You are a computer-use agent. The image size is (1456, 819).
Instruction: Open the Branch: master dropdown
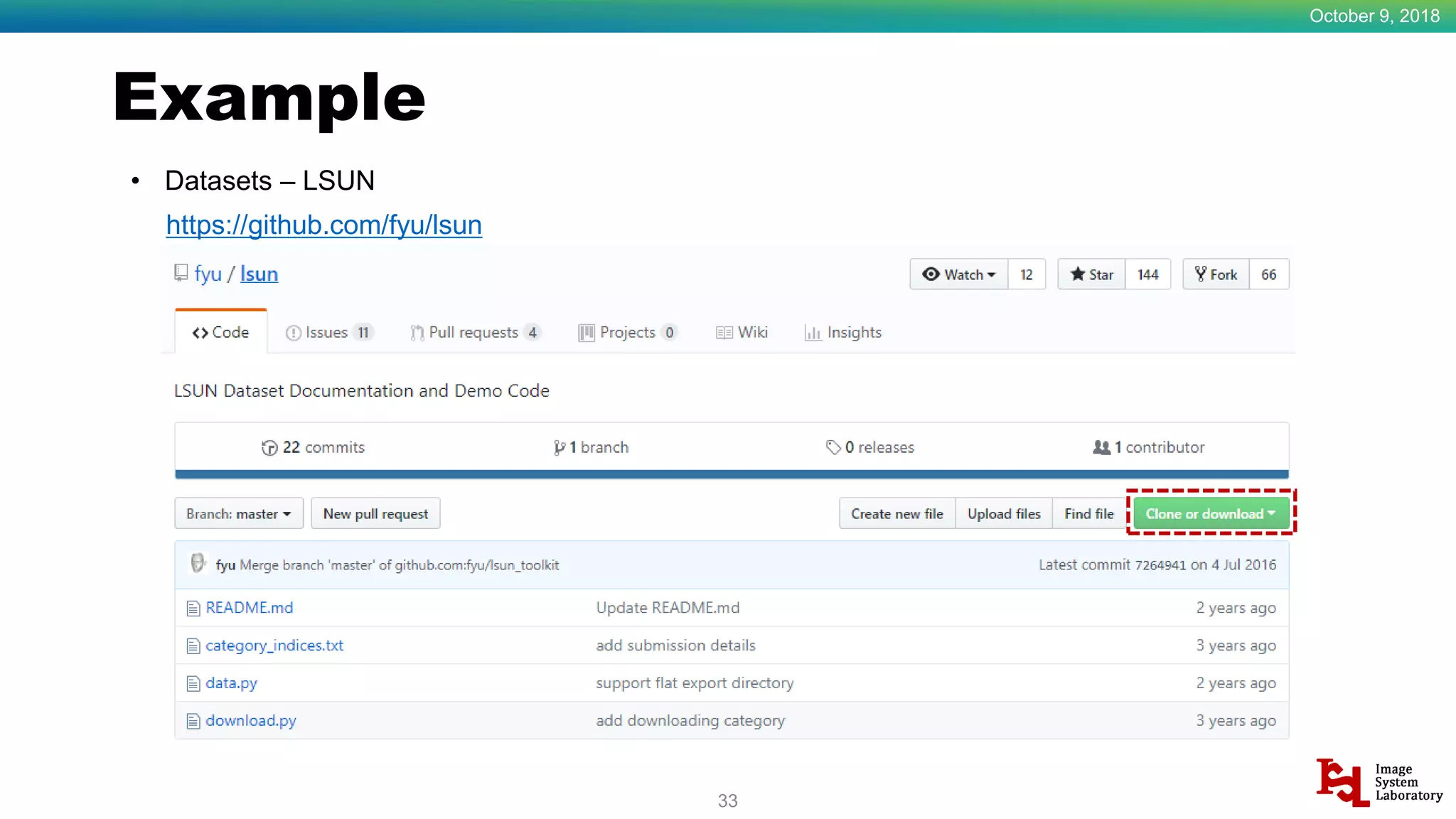tap(239, 513)
